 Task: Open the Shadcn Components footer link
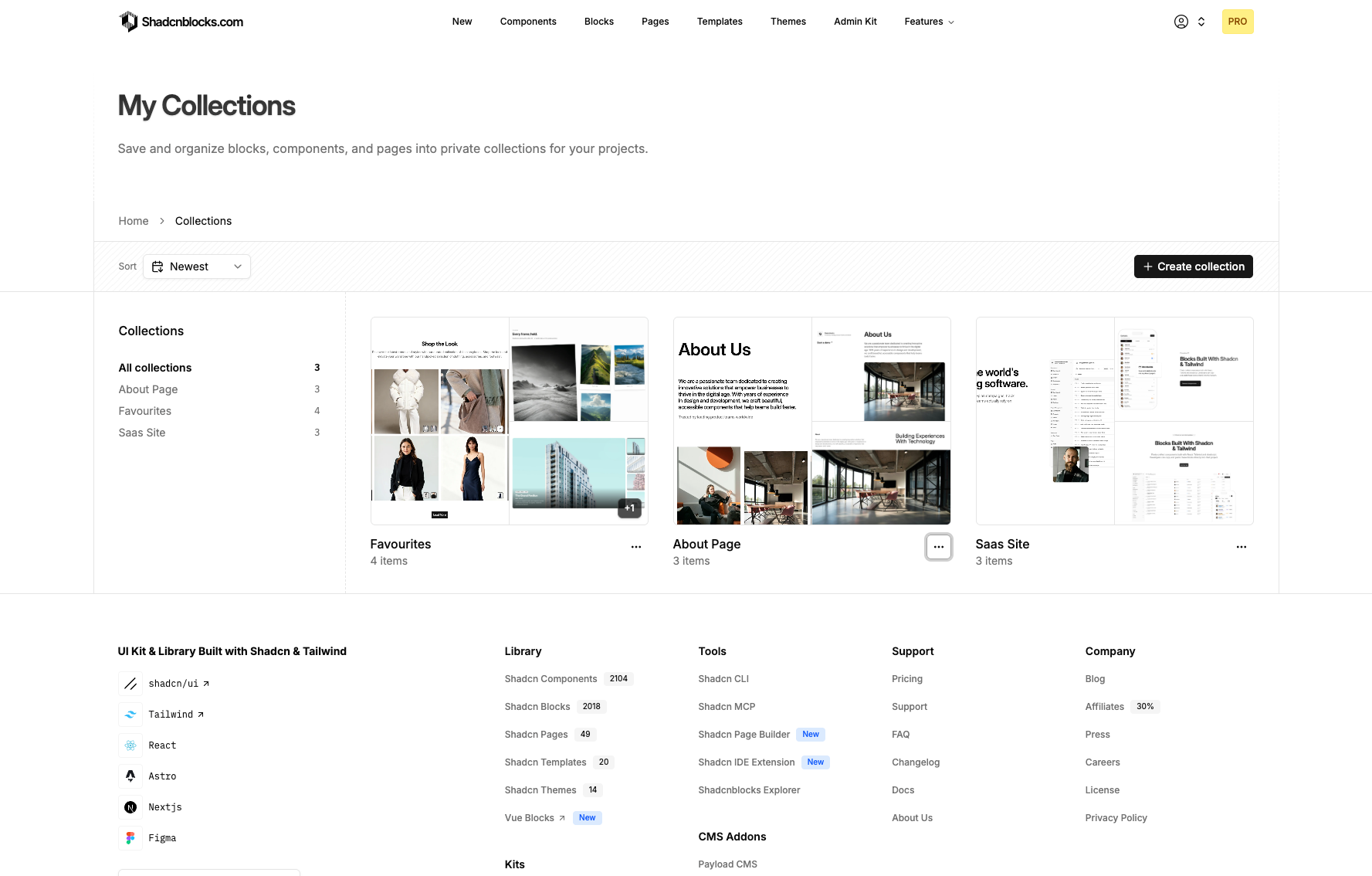(x=551, y=679)
